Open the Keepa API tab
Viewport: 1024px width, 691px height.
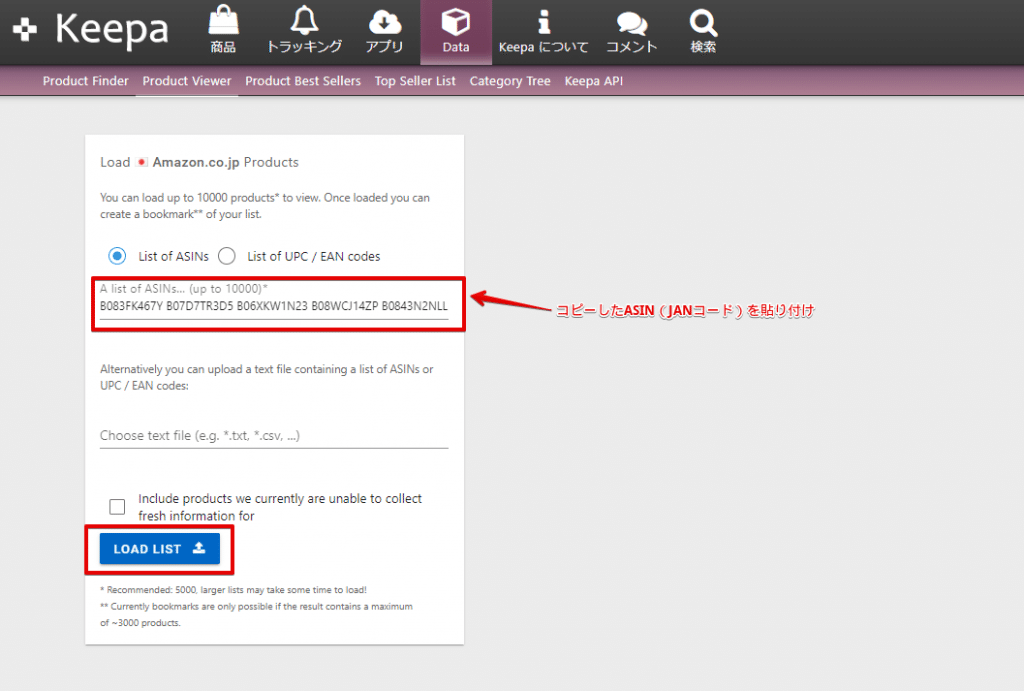coord(593,81)
